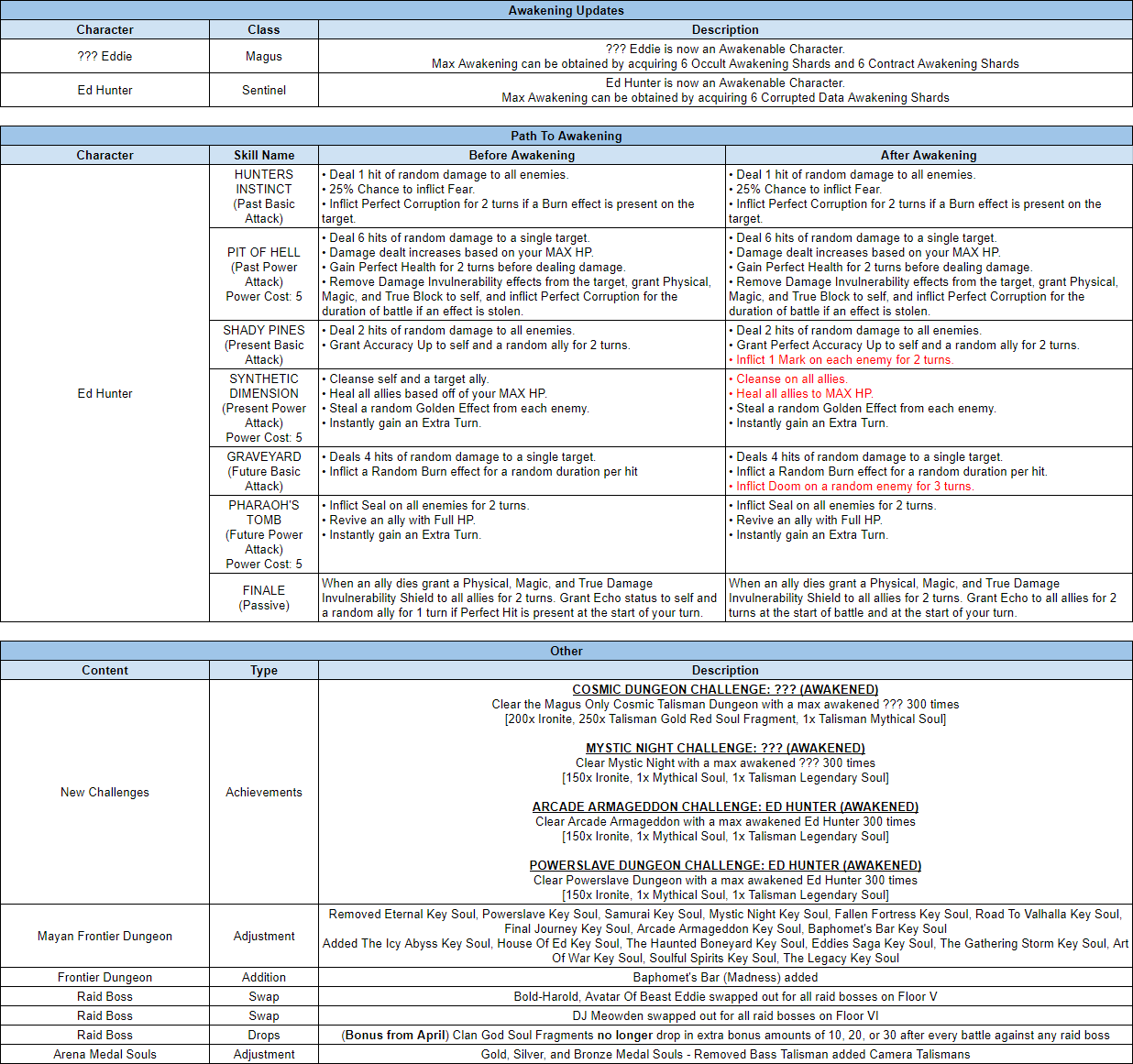Select the "Sentinel" class cell

coord(263,90)
